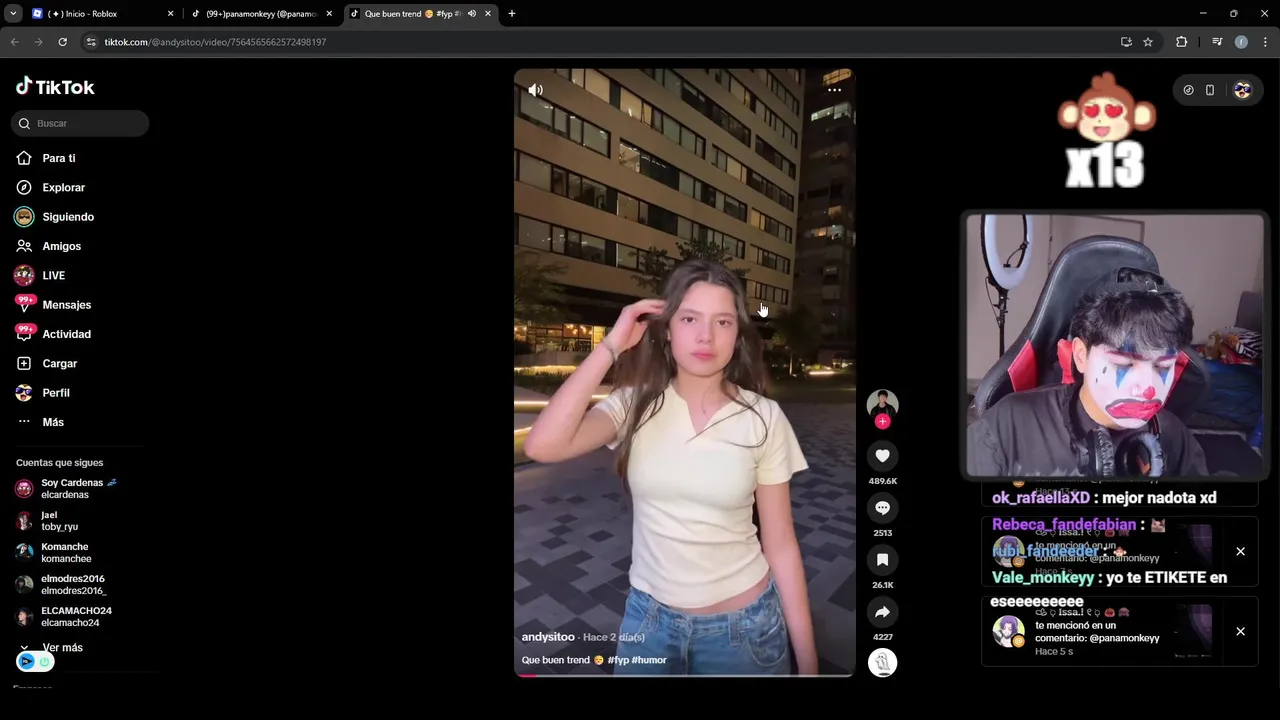Open the #humor hashtag in caption
Viewport: 1280px width, 720px height.
(x=649, y=660)
